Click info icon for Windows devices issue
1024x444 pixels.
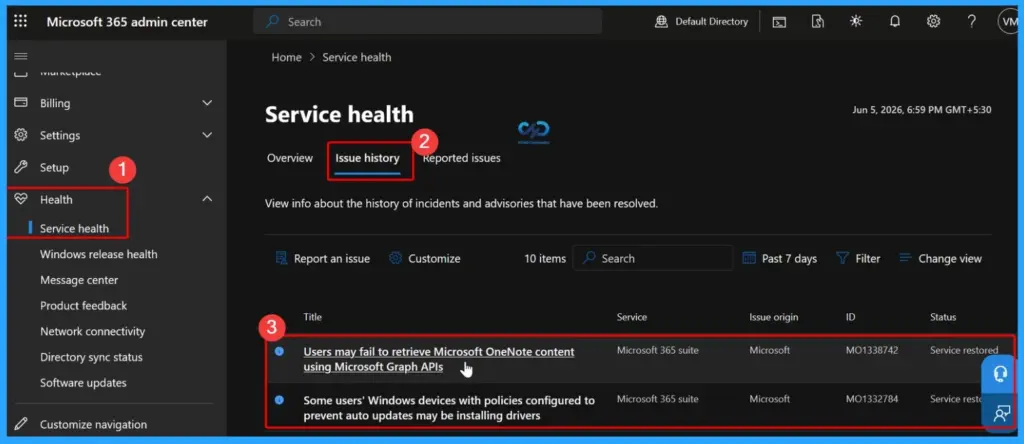click(280, 400)
